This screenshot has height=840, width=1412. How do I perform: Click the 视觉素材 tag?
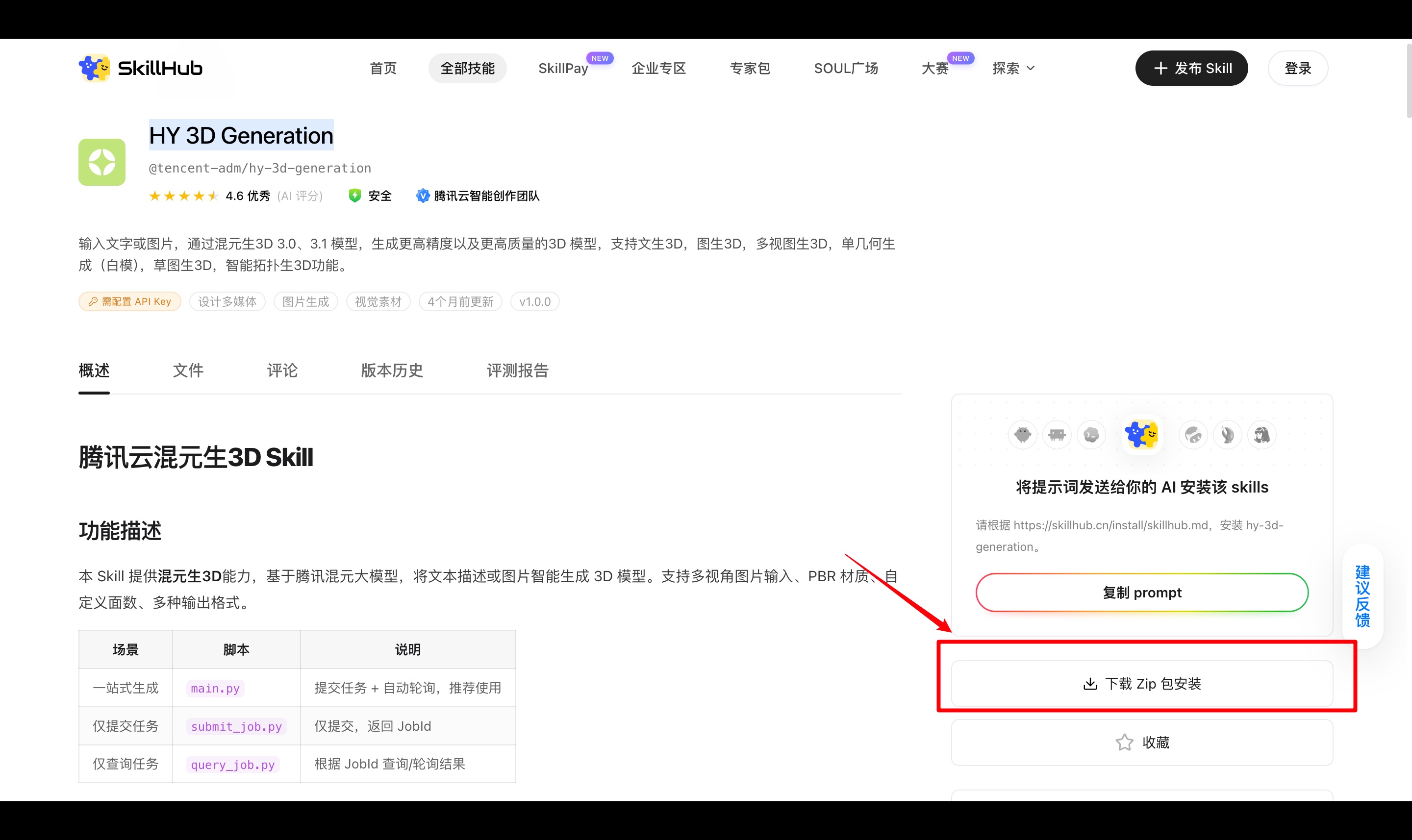[378, 302]
